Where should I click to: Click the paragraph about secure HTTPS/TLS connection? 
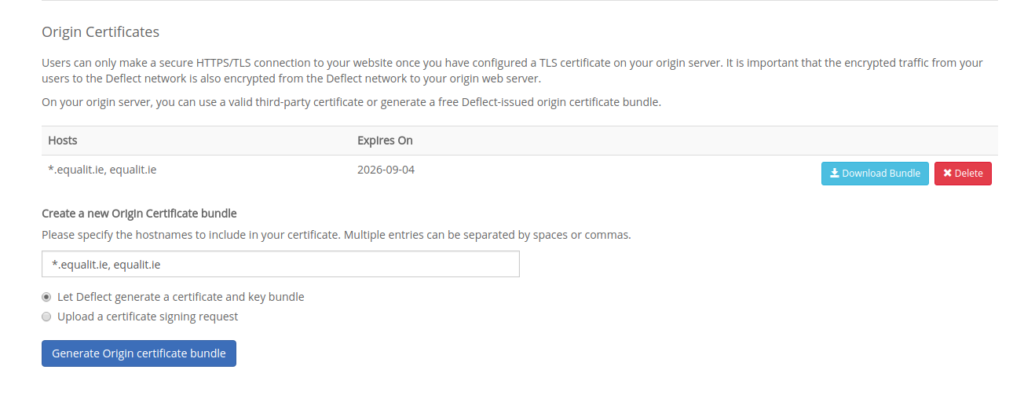click(512, 71)
